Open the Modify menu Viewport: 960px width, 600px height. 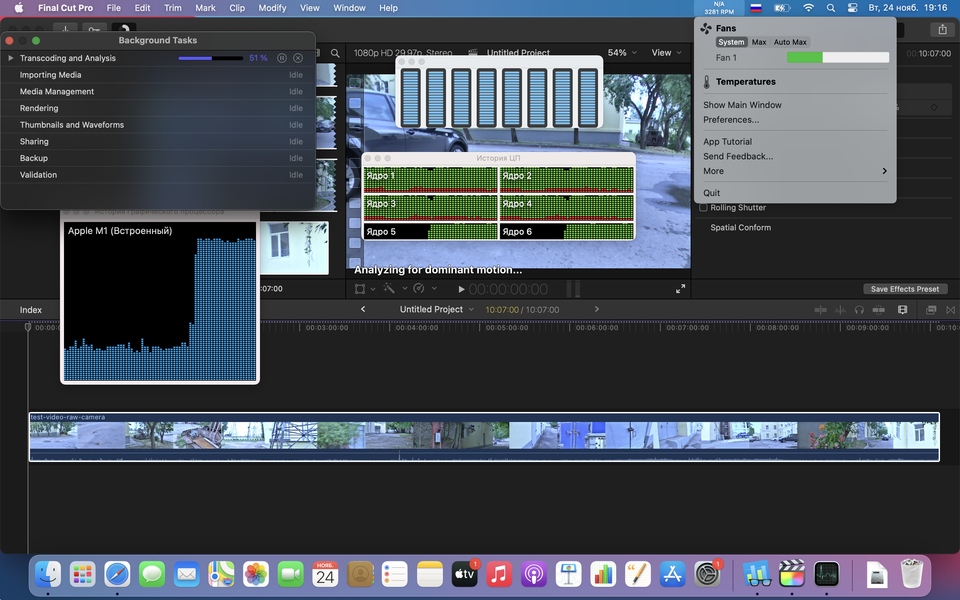point(272,8)
